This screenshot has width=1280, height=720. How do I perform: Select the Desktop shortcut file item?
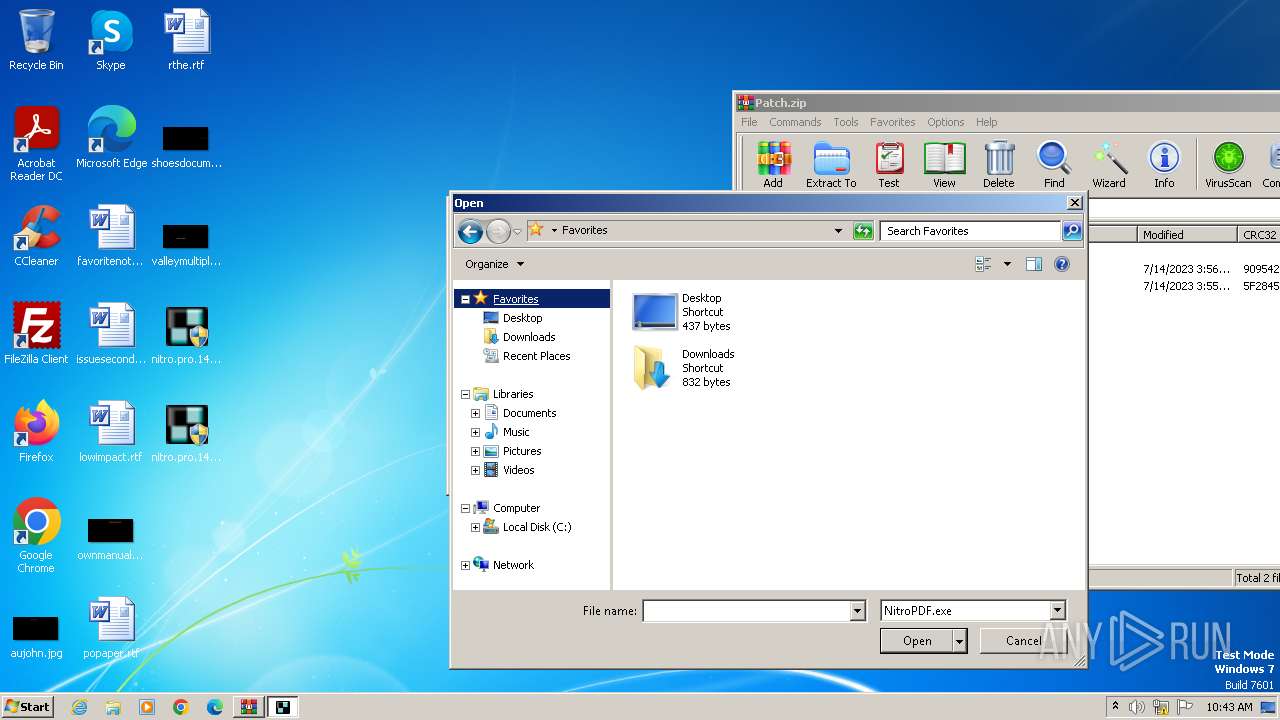(x=683, y=312)
